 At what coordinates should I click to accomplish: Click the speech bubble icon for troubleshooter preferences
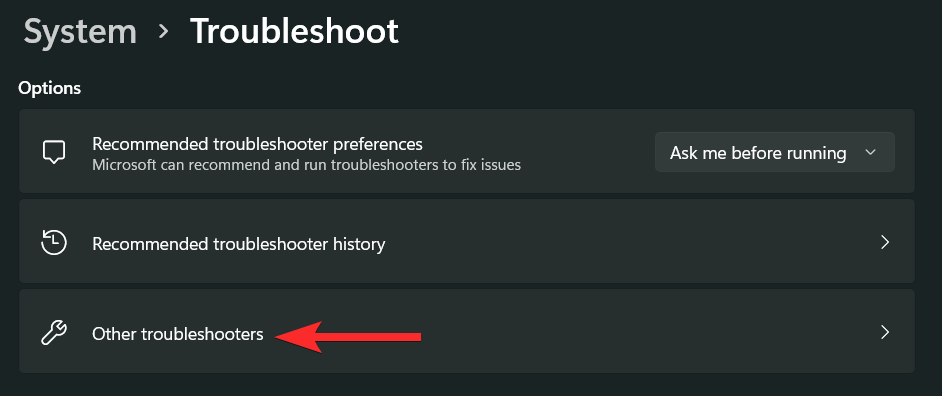click(54, 152)
